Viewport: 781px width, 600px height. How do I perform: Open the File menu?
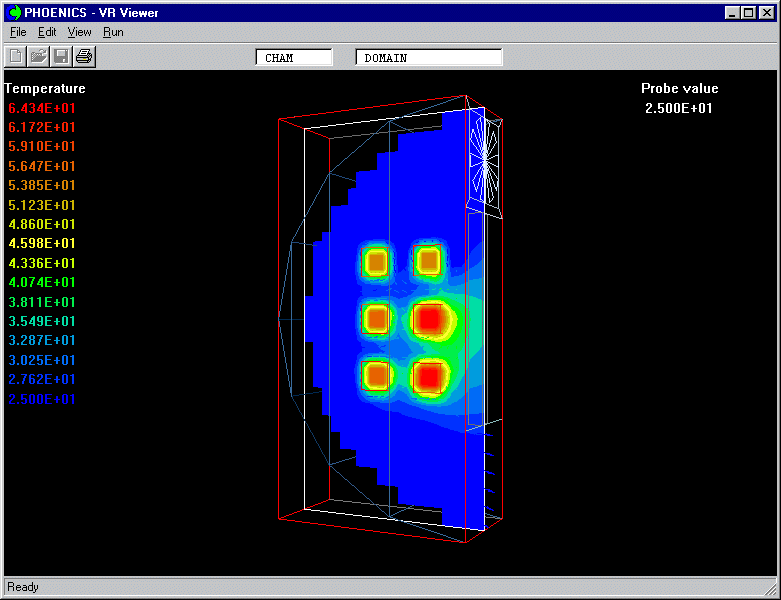point(18,32)
